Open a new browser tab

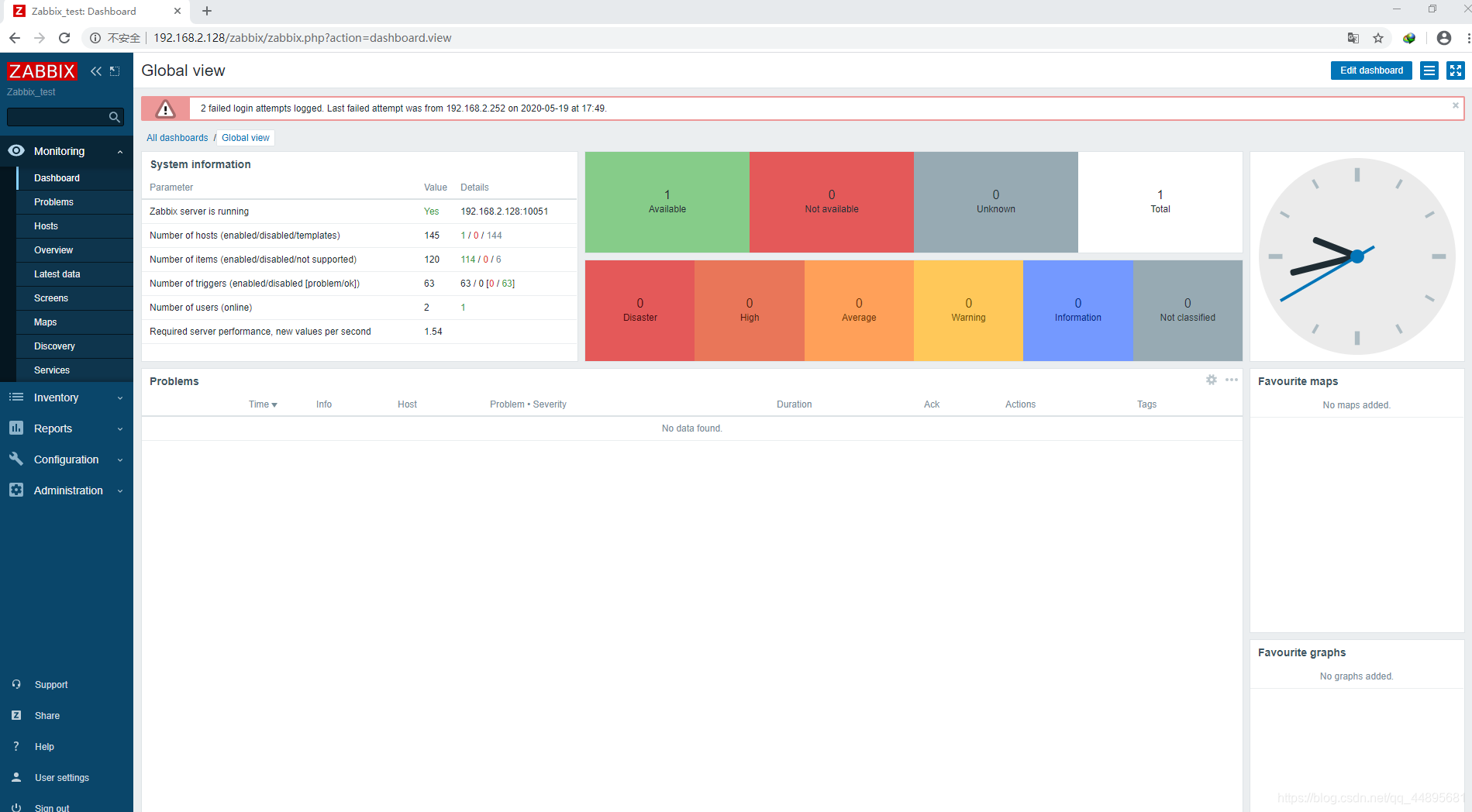point(207,11)
